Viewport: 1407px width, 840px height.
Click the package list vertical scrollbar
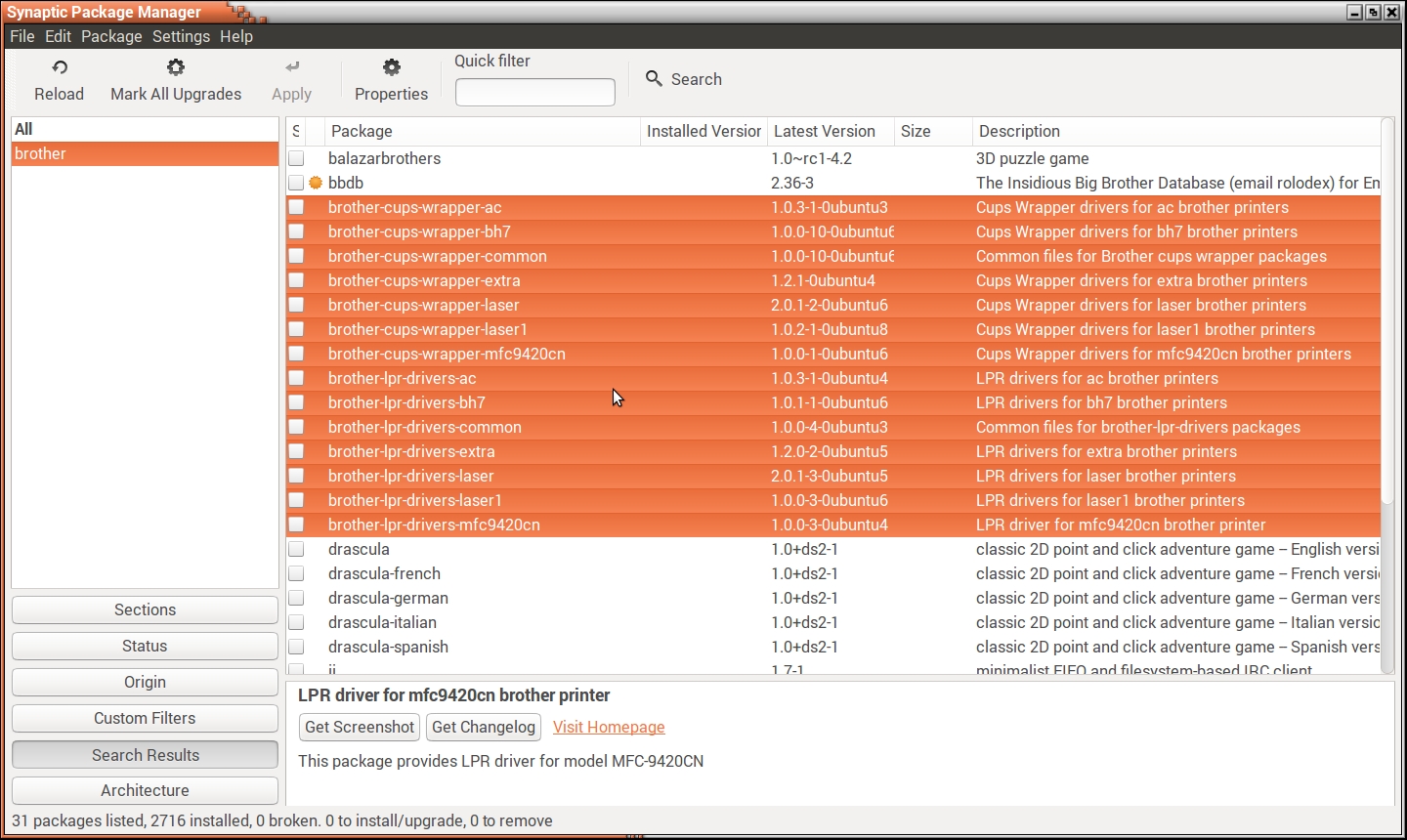point(1387,391)
